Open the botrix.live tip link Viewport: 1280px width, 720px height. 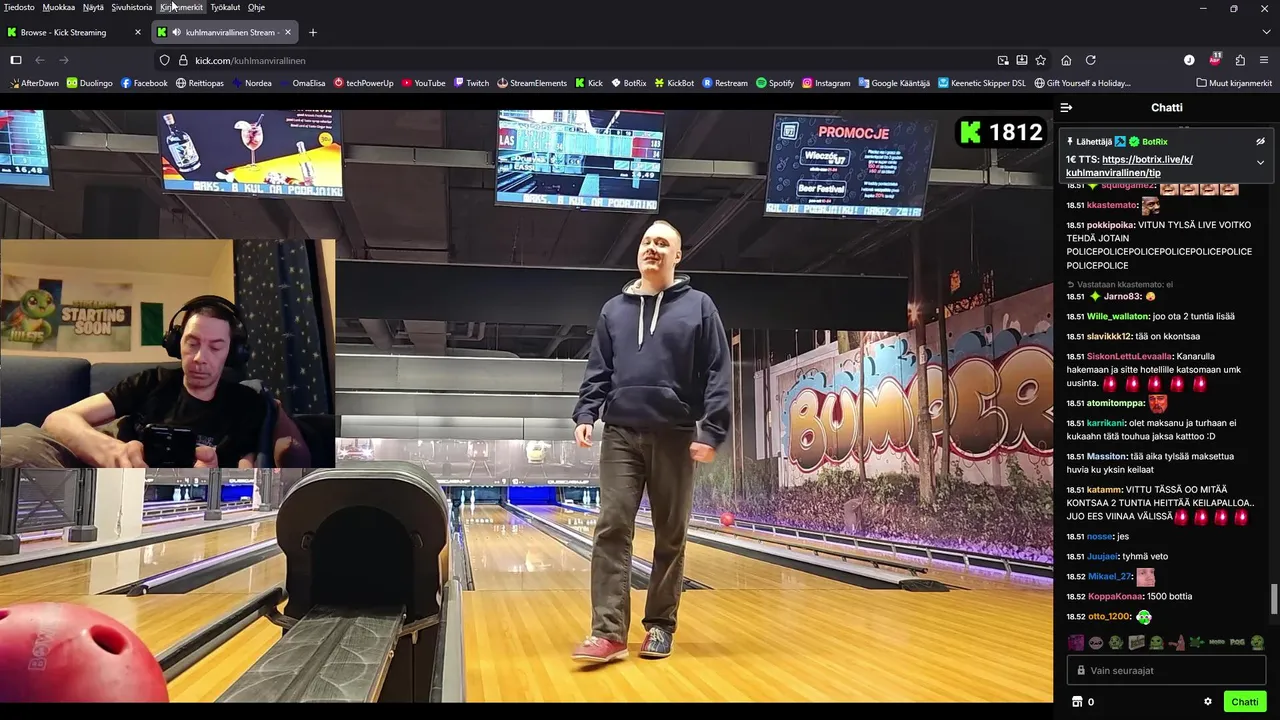pyautogui.click(x=1129, y=166)
